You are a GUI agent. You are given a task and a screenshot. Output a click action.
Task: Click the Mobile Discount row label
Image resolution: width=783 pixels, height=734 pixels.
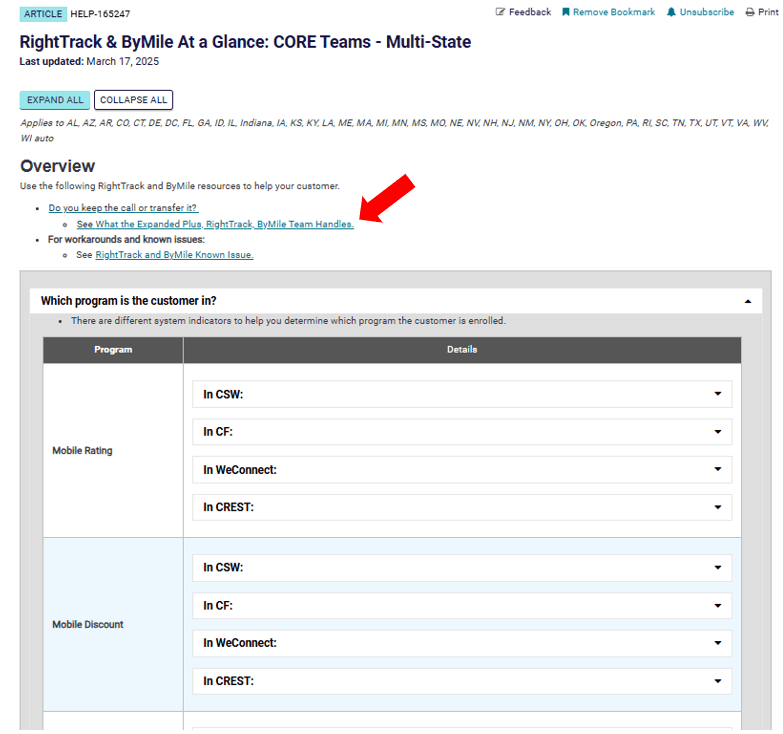(88, 624)
